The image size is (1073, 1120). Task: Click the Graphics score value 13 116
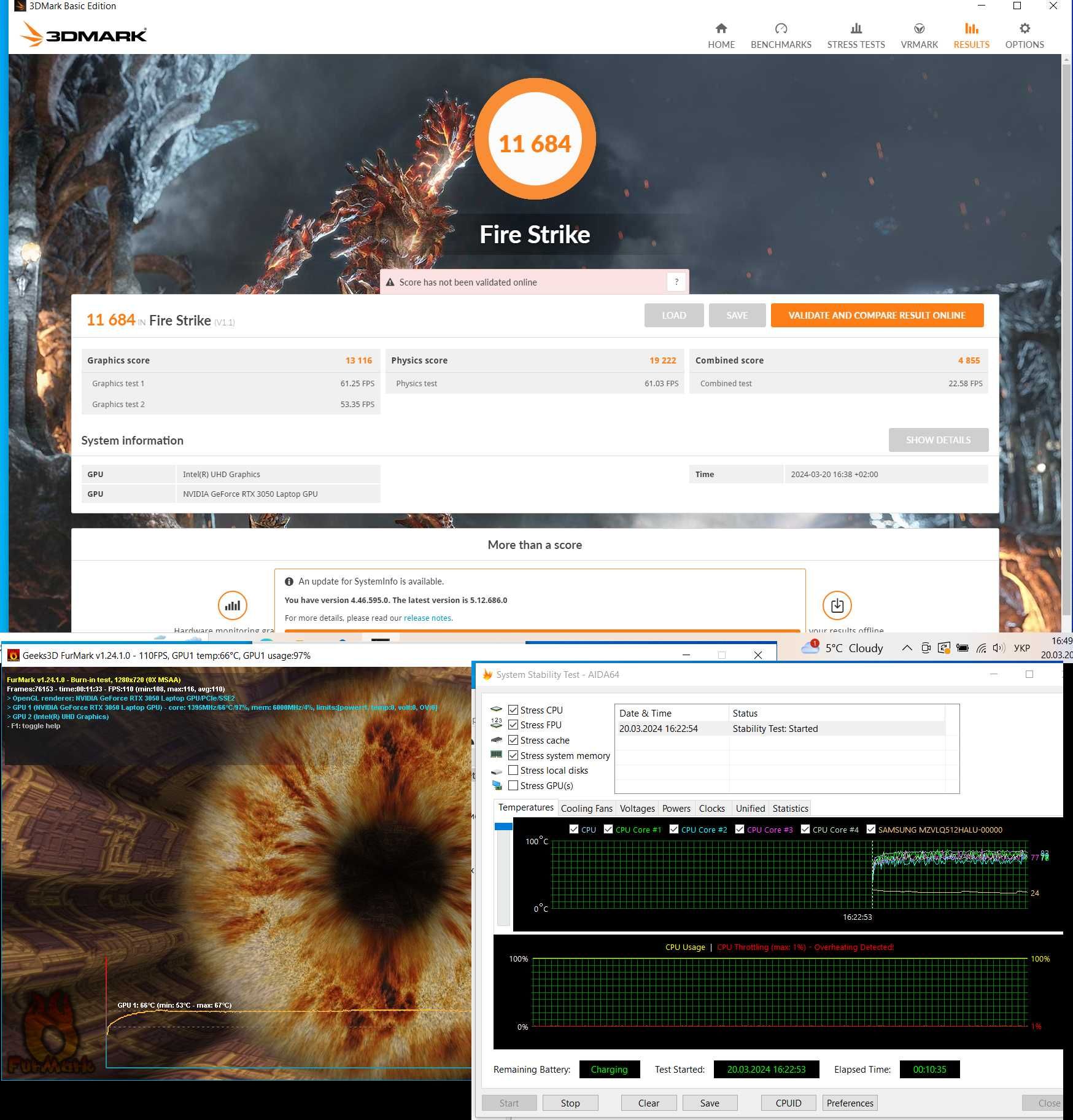[358, 360]
